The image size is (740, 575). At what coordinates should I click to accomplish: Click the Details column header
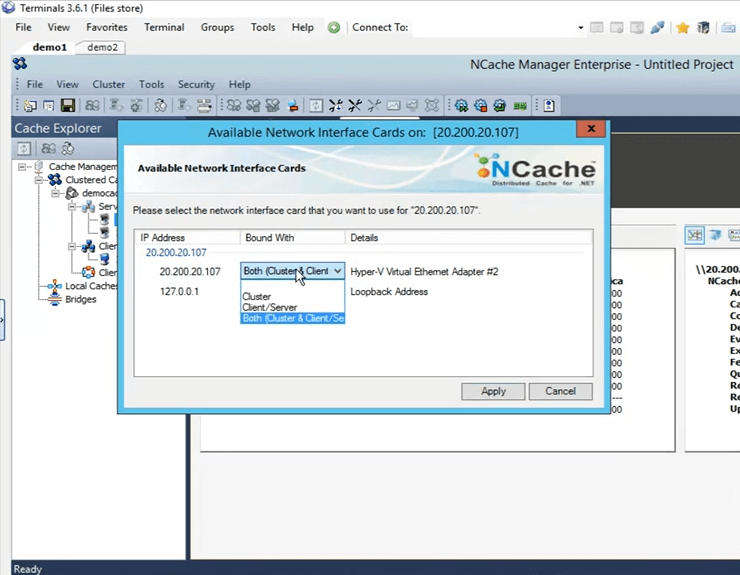pyautogui.click(x=468, y=237)
